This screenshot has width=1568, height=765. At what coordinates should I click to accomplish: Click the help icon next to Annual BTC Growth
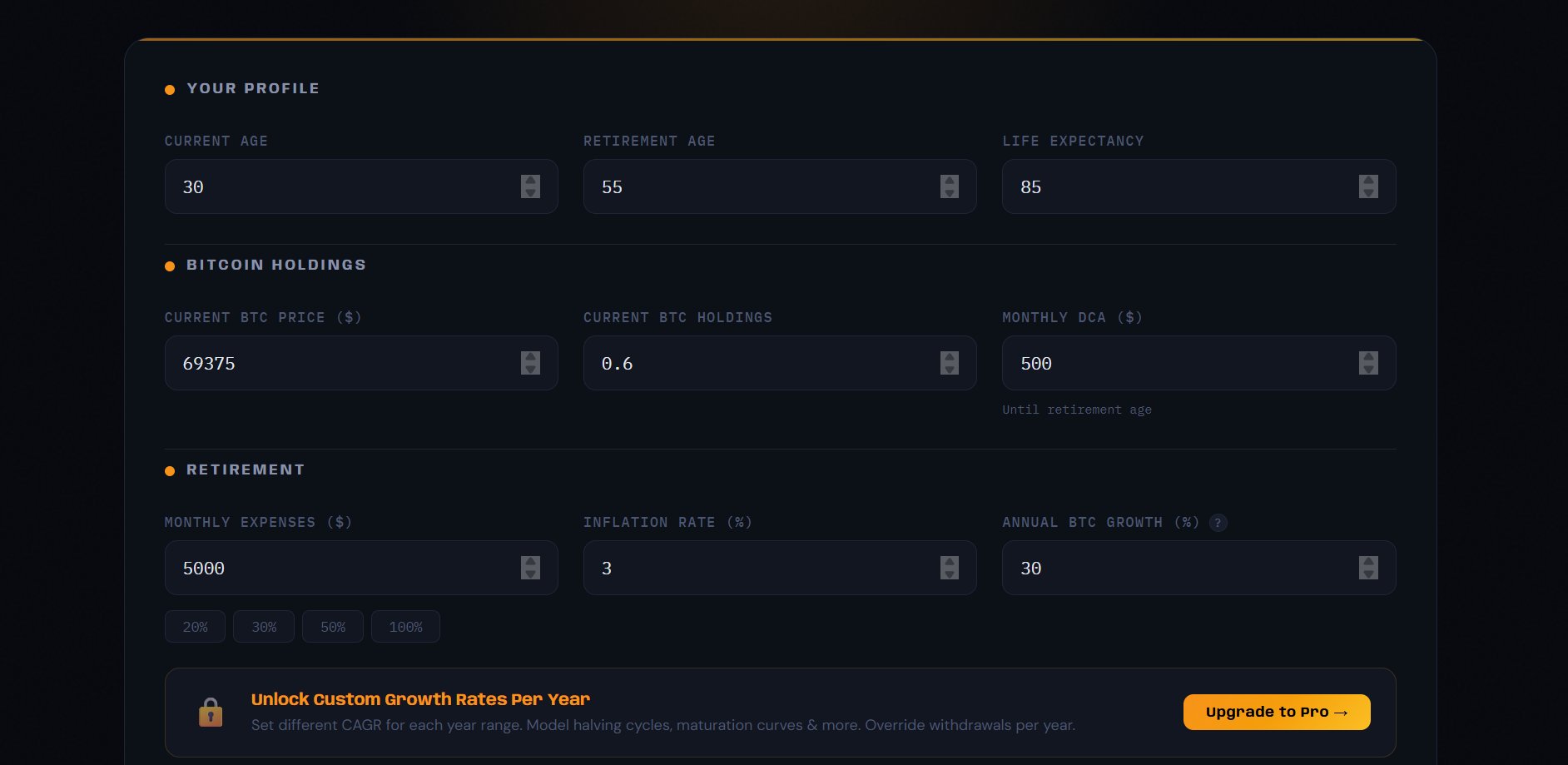coord(1217,523)
